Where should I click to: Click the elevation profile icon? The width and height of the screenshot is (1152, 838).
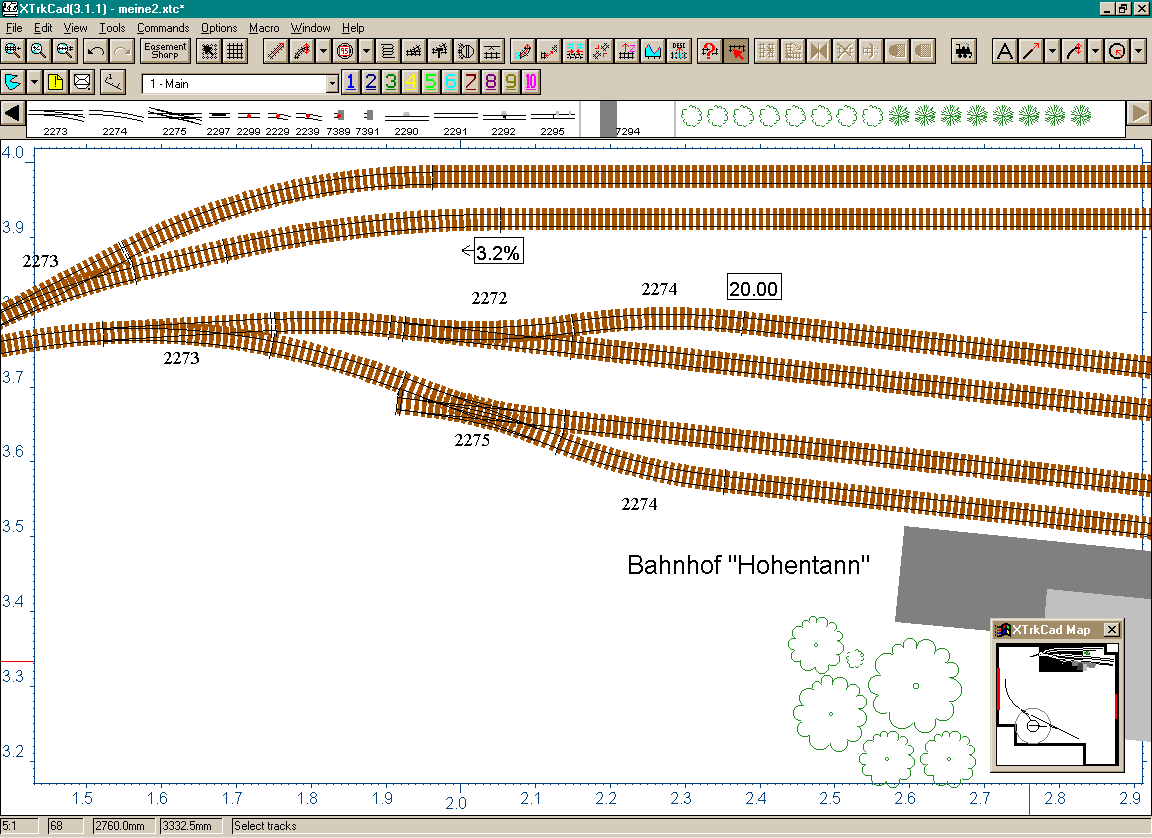click(654, 50)
